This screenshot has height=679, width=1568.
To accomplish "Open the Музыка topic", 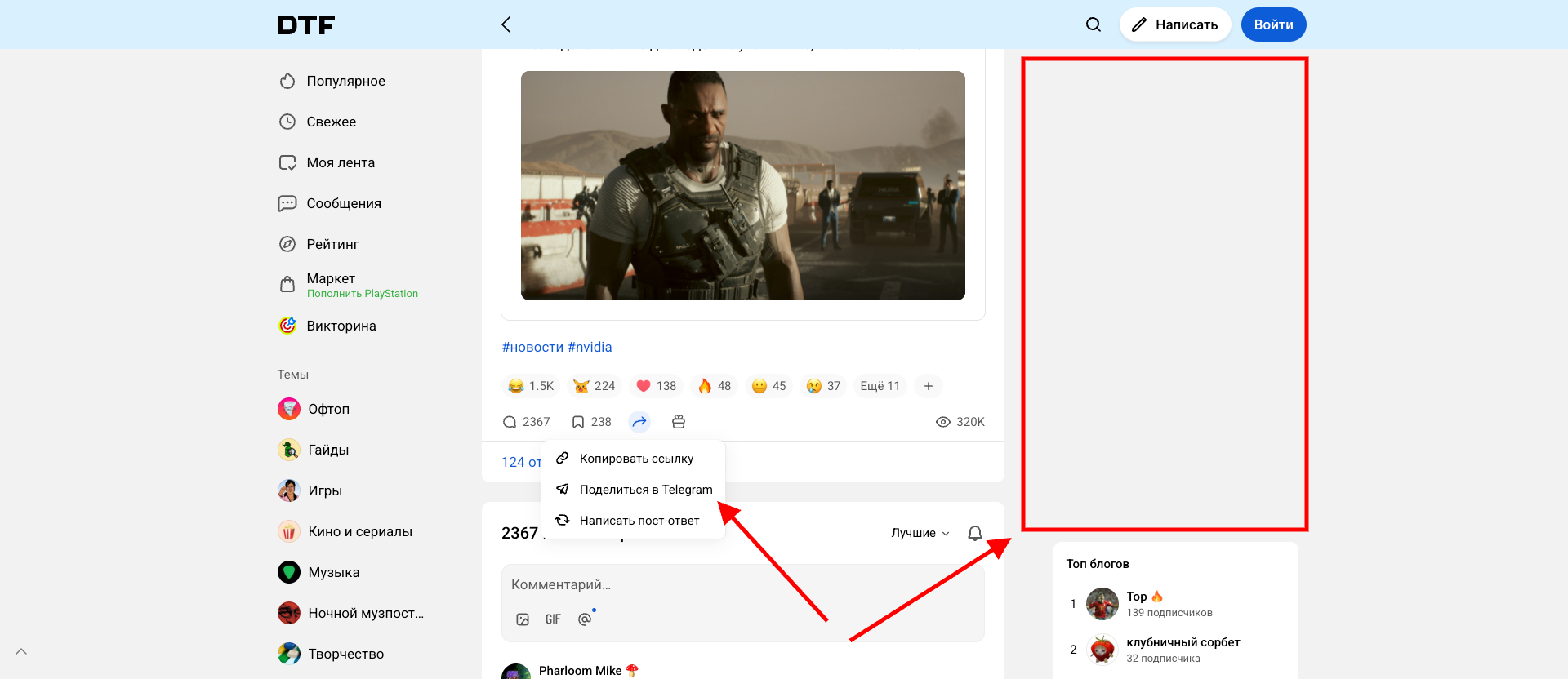I will [x=318, y=572].
